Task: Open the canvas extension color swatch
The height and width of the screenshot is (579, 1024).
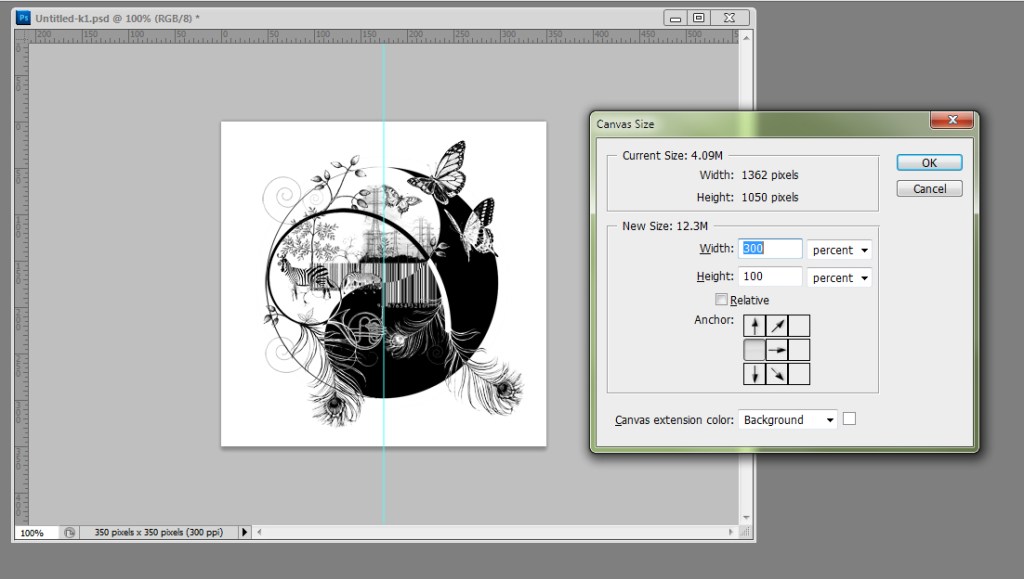Action: (849, 419)
